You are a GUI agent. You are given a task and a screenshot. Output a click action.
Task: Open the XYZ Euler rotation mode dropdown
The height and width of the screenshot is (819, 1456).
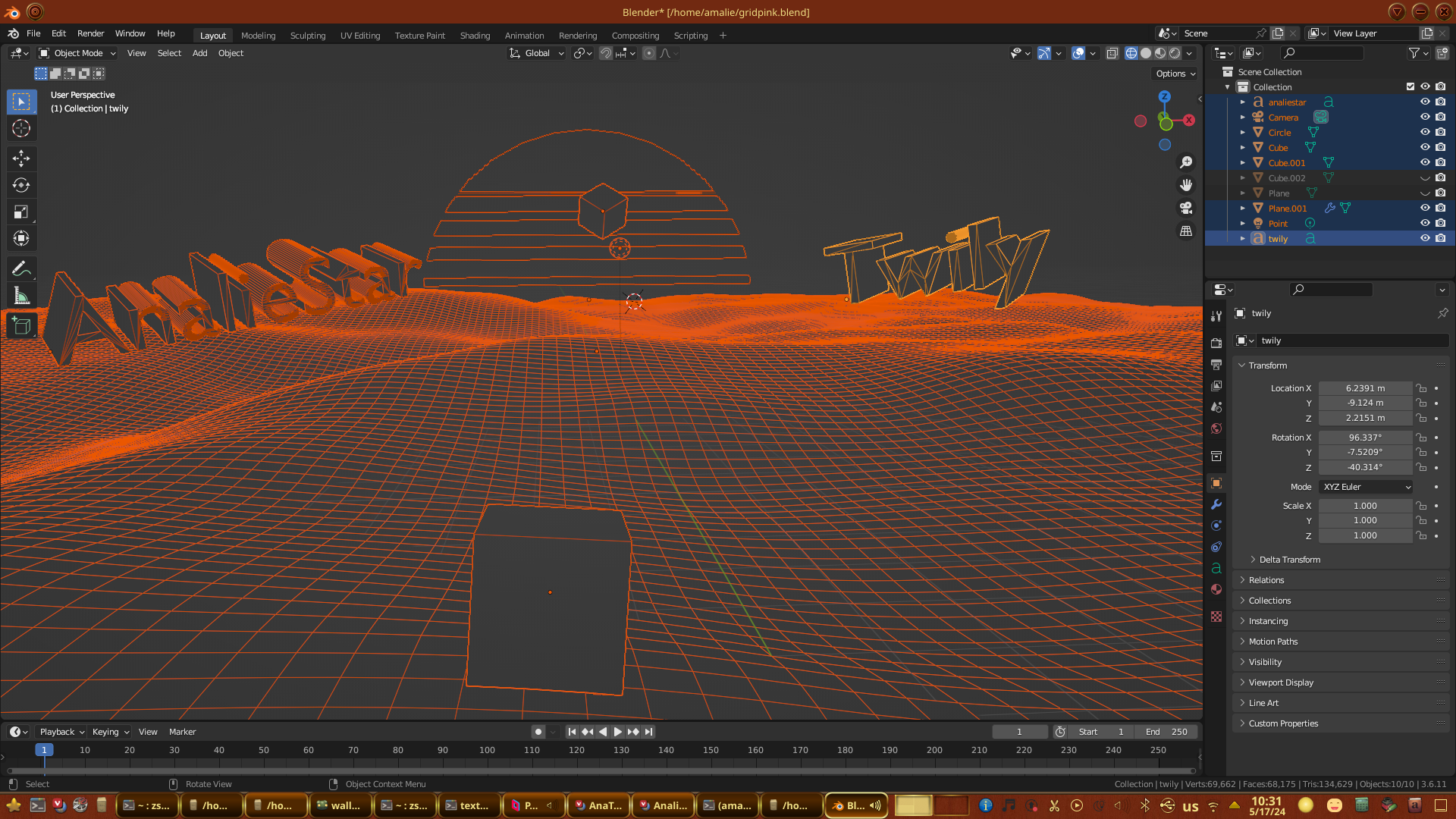pyautogui.click(x=1366, y=487)
